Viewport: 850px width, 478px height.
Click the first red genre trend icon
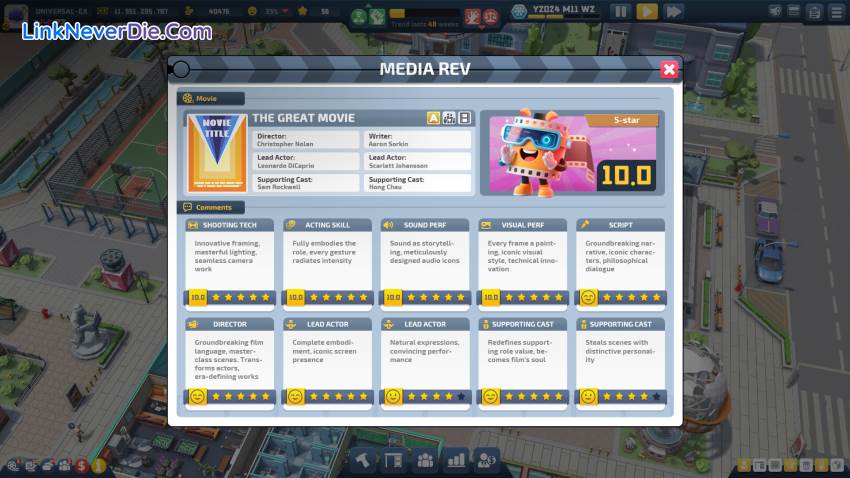tap(473, 17)
